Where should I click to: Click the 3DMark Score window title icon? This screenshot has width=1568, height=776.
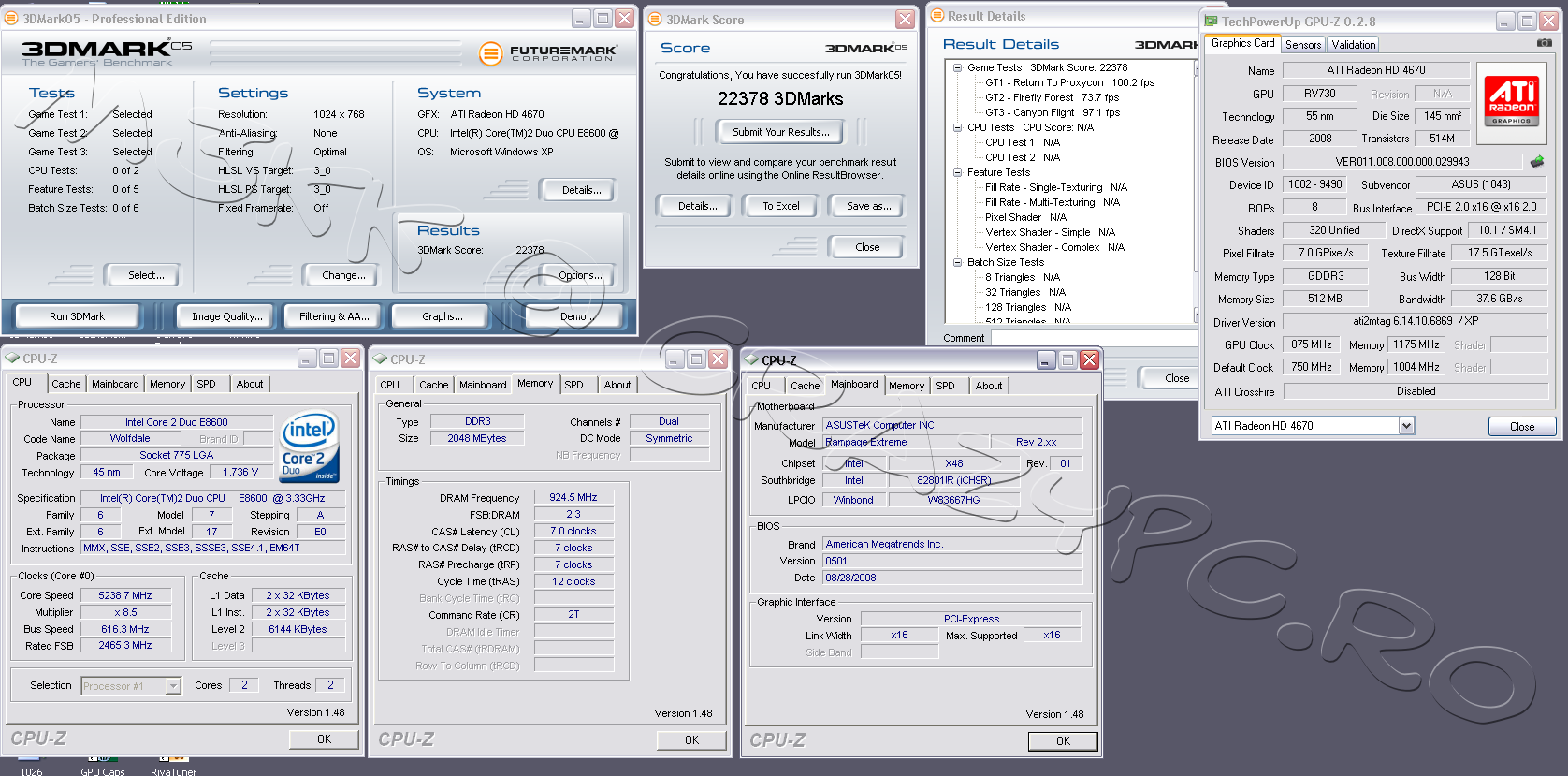(x=655, y=20)
